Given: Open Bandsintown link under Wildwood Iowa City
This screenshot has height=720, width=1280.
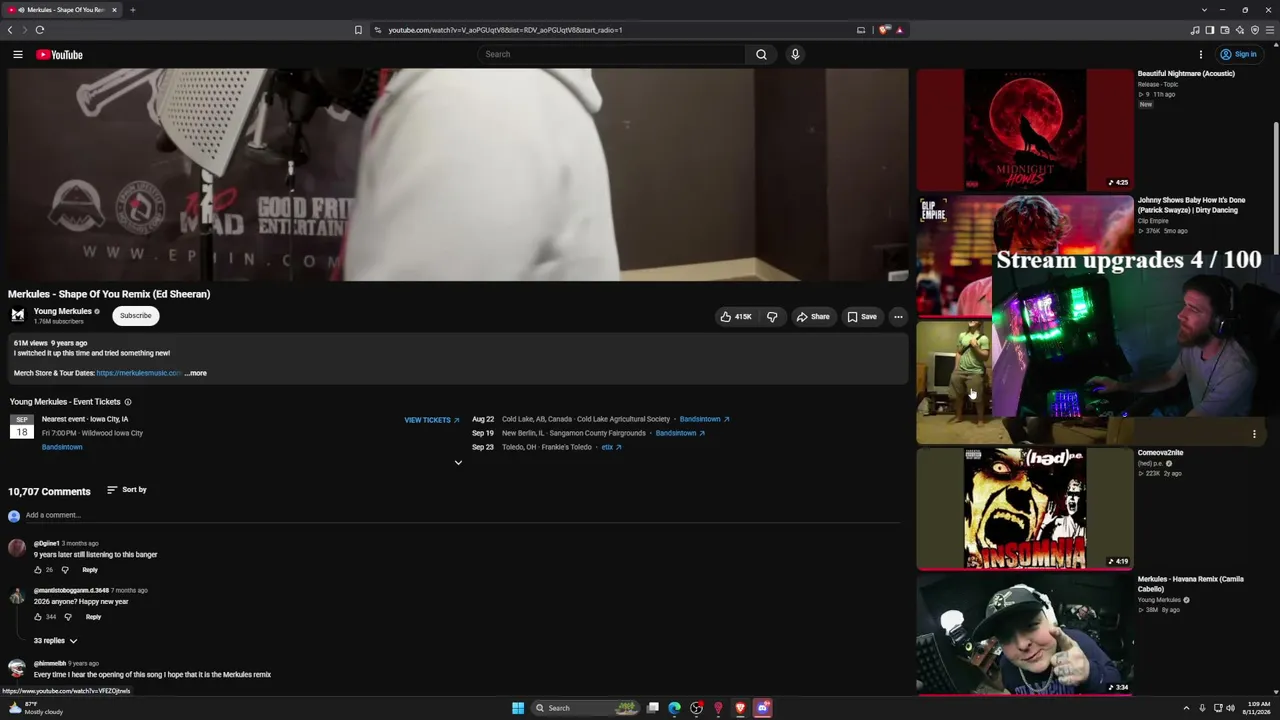Looking at the screenshot, I should [62, 447].
